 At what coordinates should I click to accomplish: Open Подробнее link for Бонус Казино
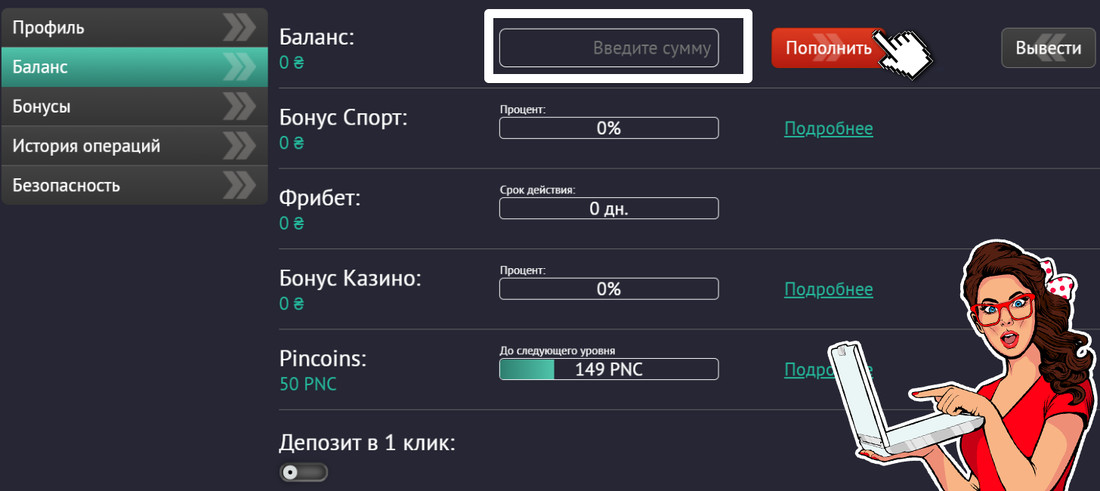coord(829,290)
